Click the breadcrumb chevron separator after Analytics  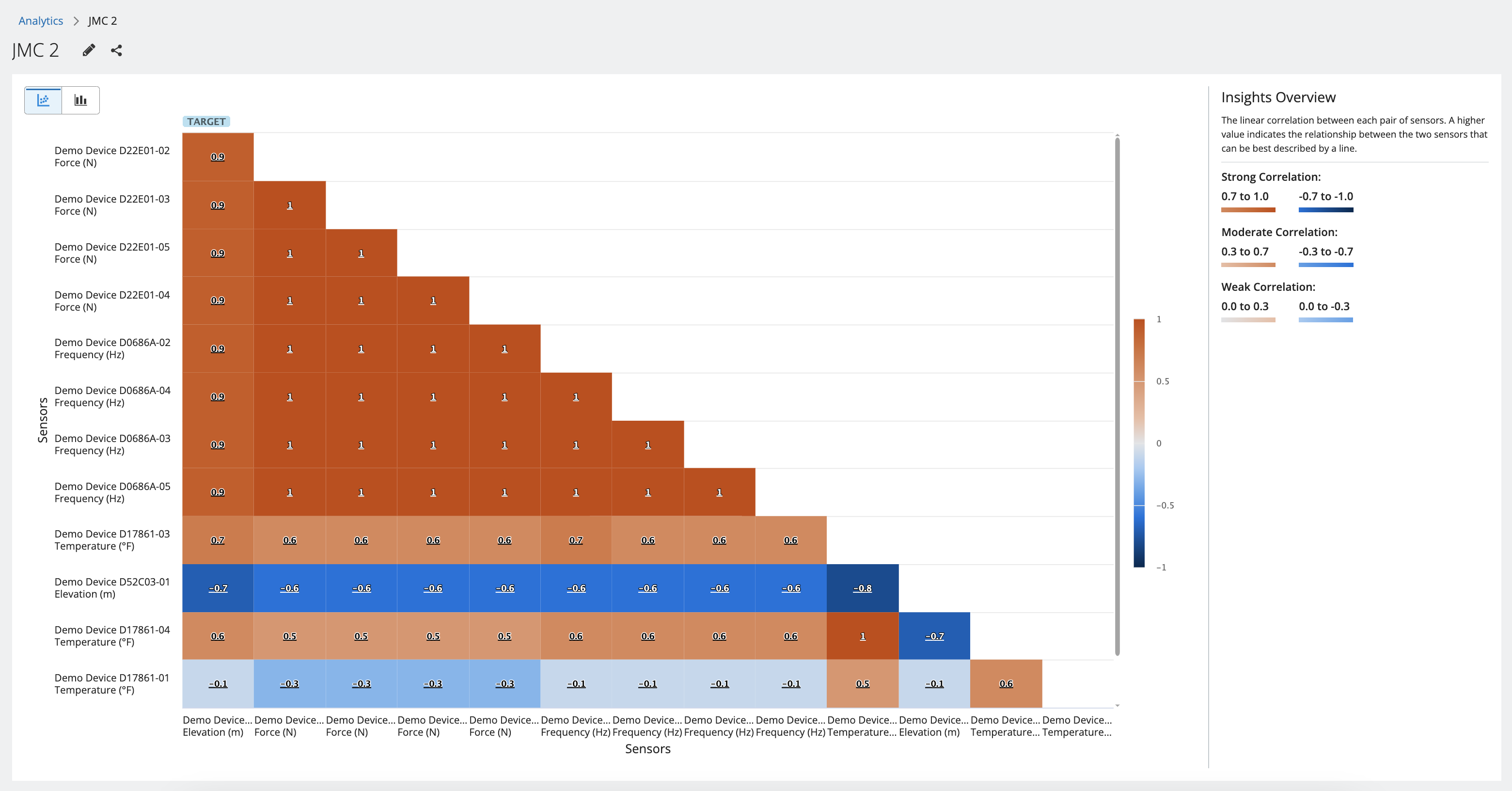tap(76, 21)
